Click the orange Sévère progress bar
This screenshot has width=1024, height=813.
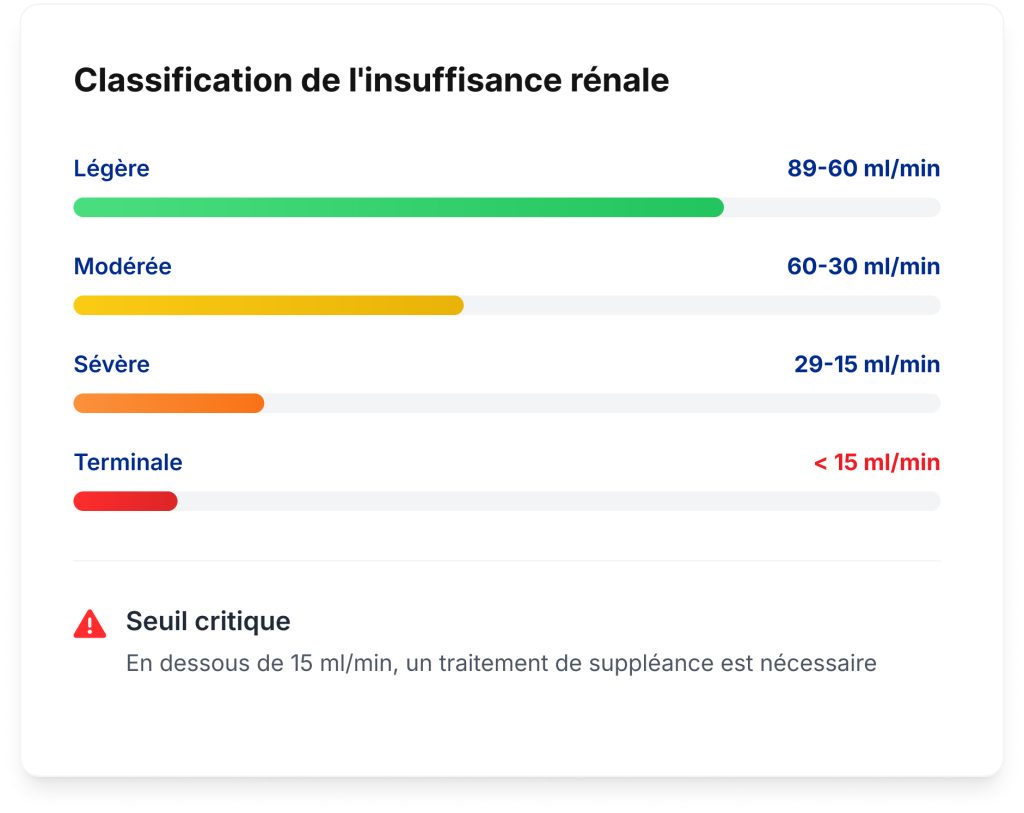168,403
